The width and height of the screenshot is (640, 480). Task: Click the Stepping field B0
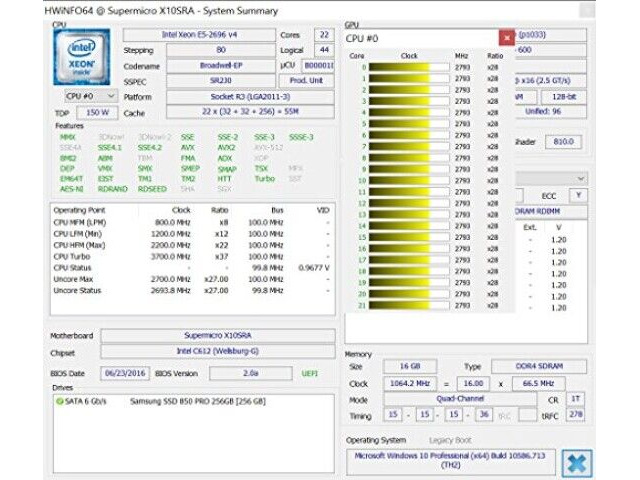click(x=221, y=50)
